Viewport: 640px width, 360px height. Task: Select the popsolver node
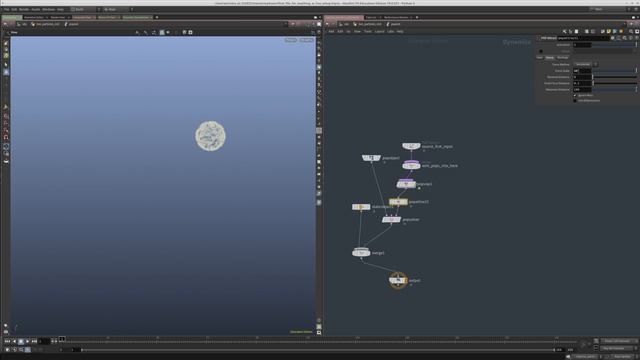[x=391, y=220]
